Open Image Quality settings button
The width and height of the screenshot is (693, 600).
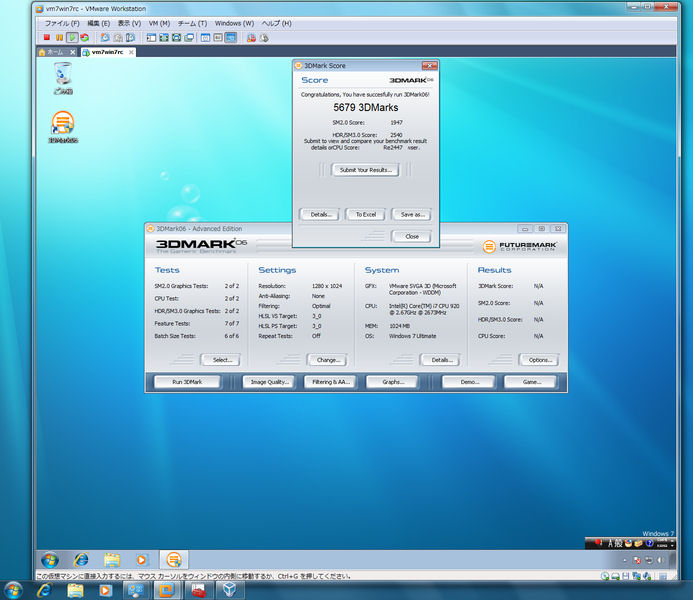coord(269,382)
